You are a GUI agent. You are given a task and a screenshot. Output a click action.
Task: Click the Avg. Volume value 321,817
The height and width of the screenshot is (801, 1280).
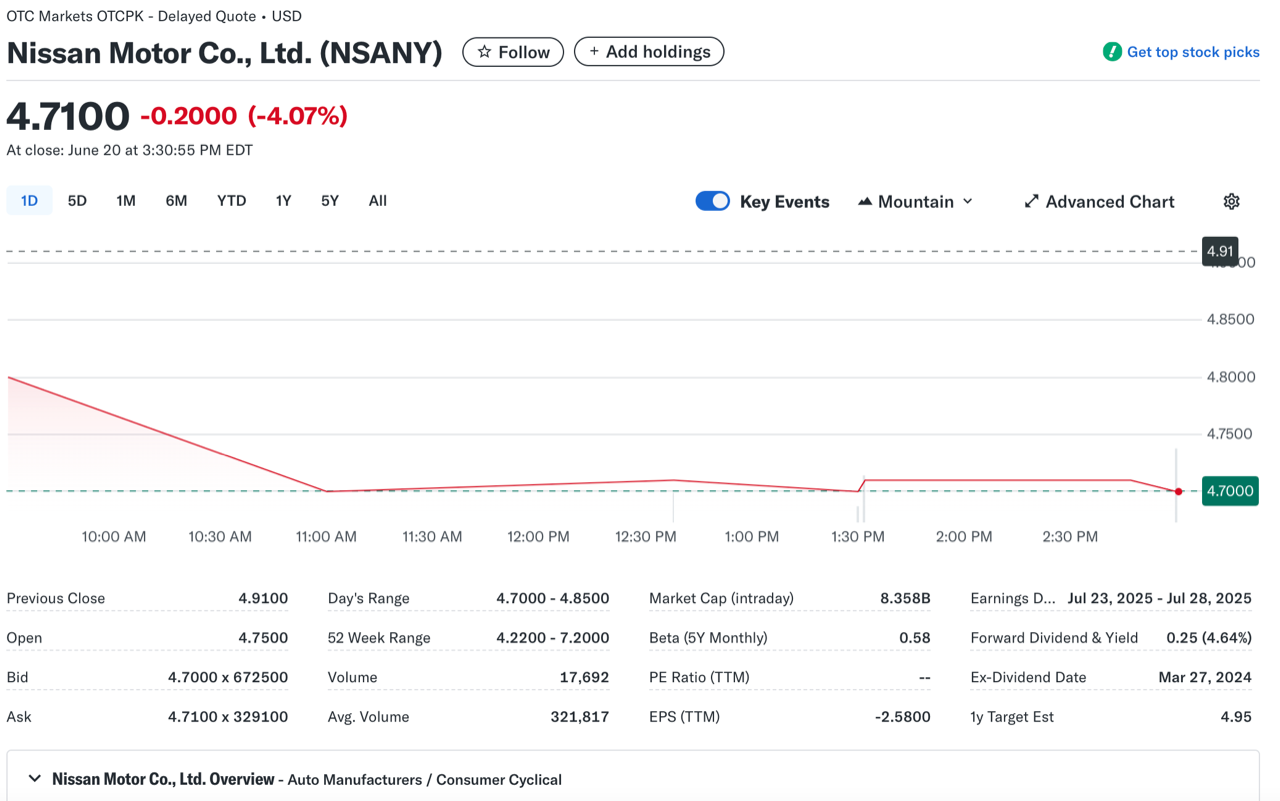coord(580,717)
